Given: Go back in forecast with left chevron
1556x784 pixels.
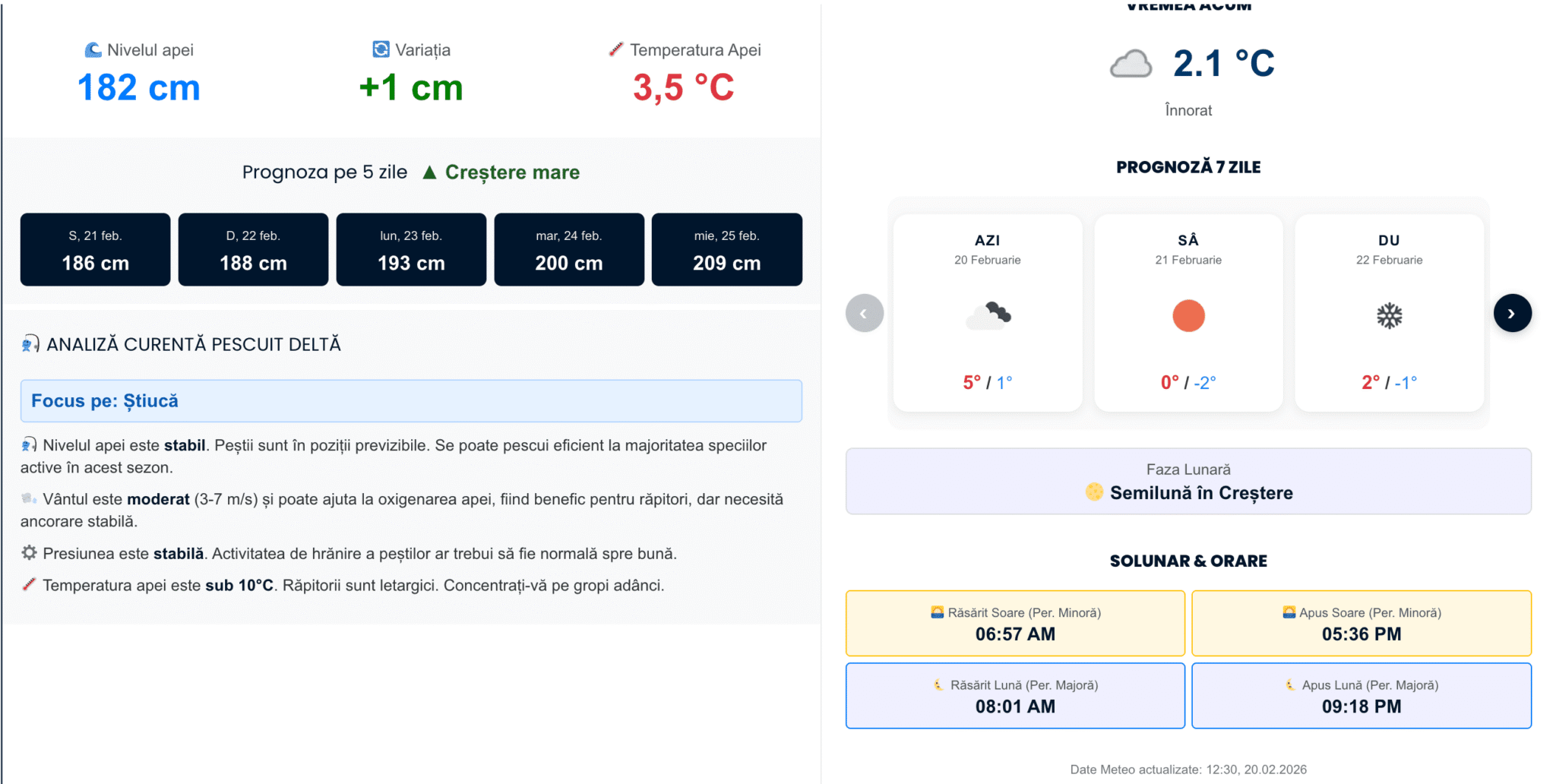Looking at the screenshot, I should pyautogui.click(x=864, y=312).
